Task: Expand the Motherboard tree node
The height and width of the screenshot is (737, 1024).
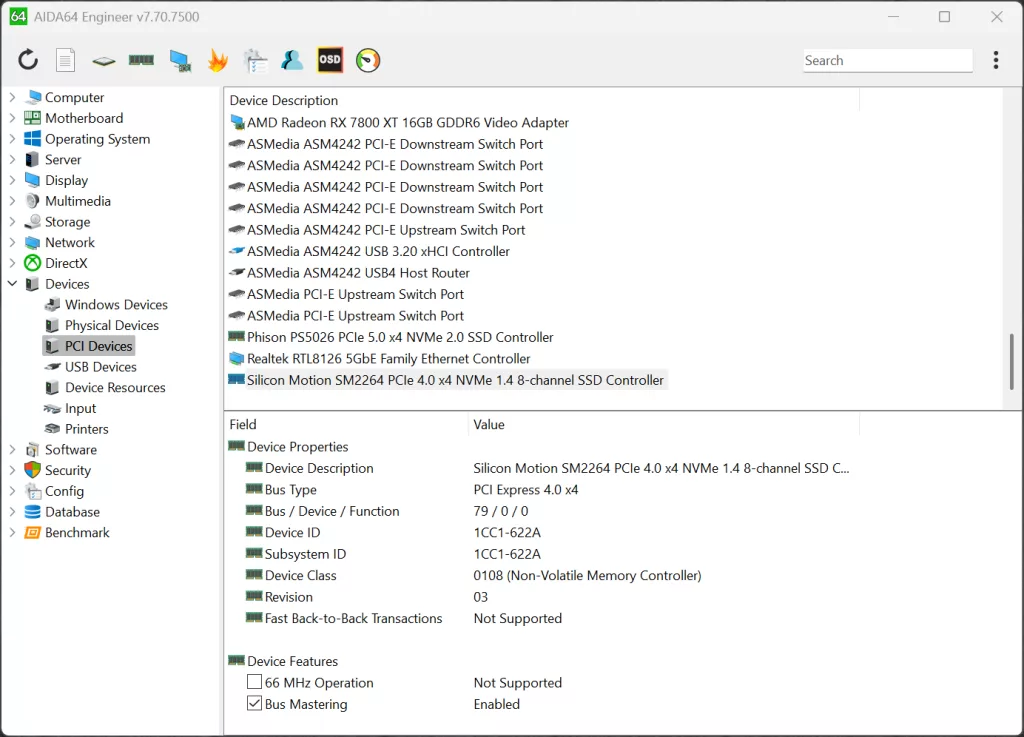Action: 12,118
